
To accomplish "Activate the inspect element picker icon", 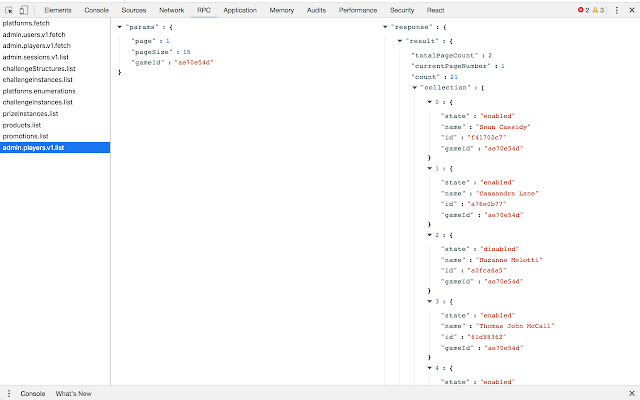I will coord(9,10).
